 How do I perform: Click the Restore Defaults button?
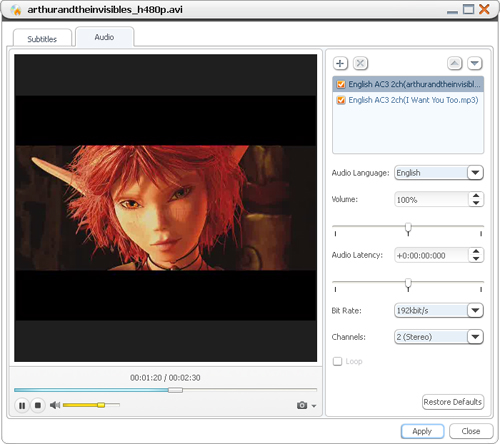[x=453, y=402]
